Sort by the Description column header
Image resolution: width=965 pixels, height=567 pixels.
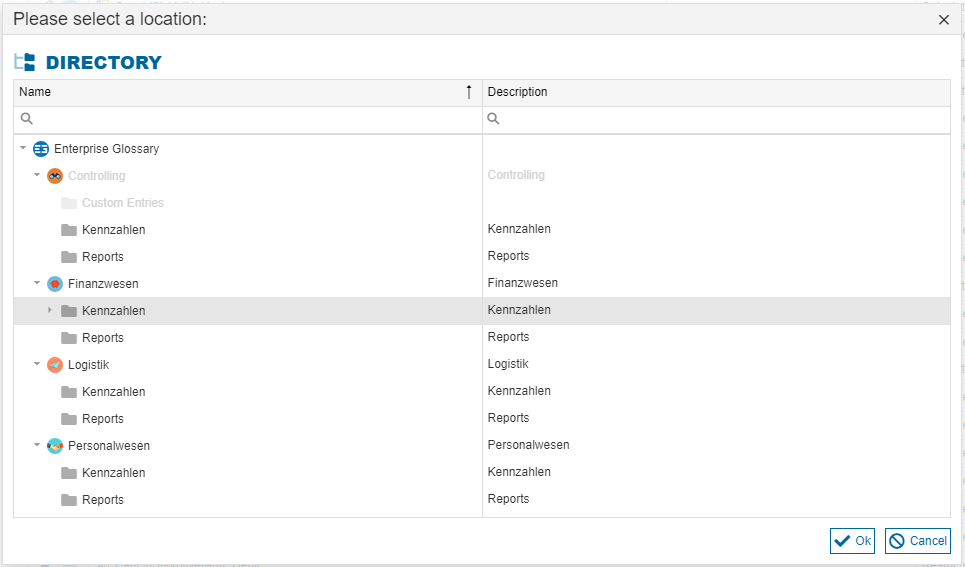click(x=715, y=92)
